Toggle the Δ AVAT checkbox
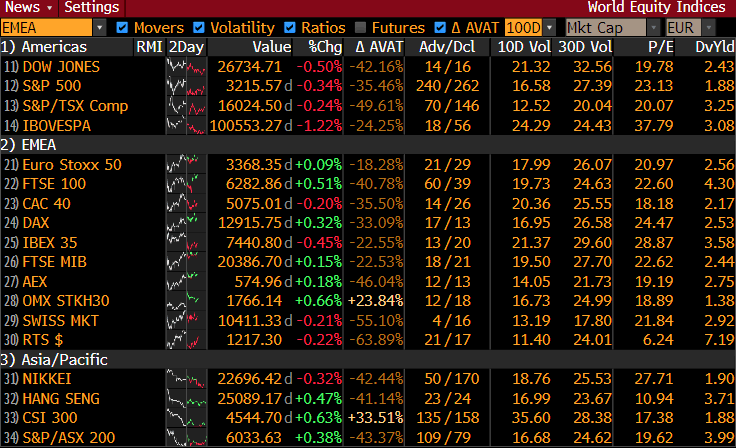 [440, 28]
